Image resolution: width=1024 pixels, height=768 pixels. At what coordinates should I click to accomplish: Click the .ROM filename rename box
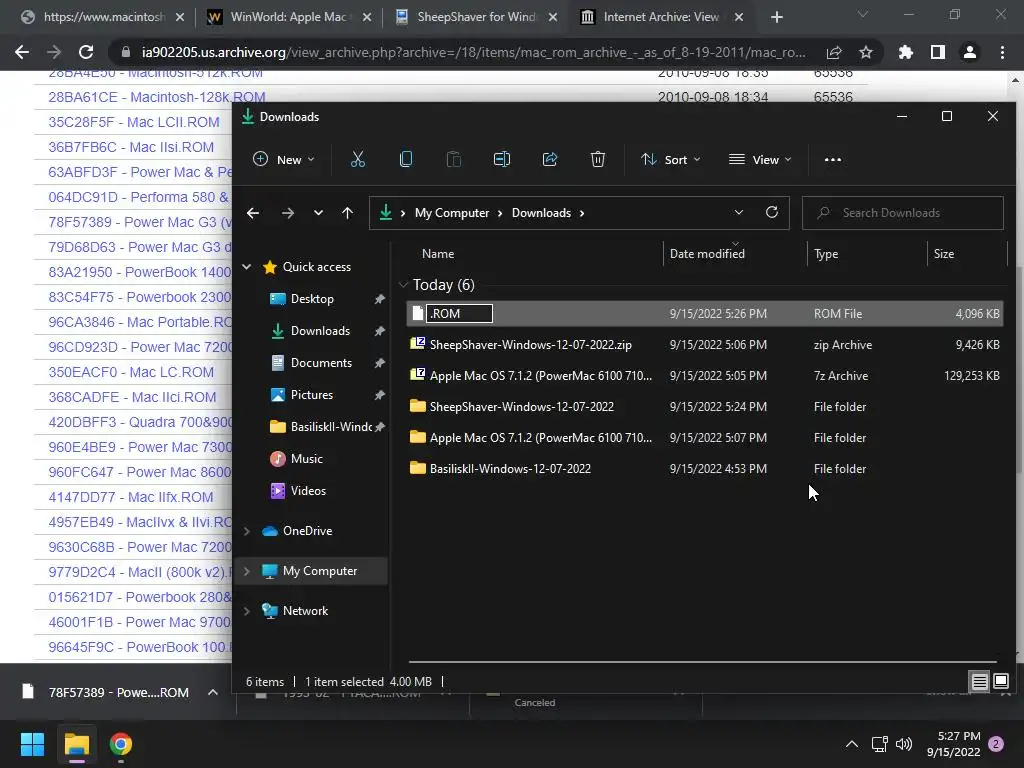459,313
